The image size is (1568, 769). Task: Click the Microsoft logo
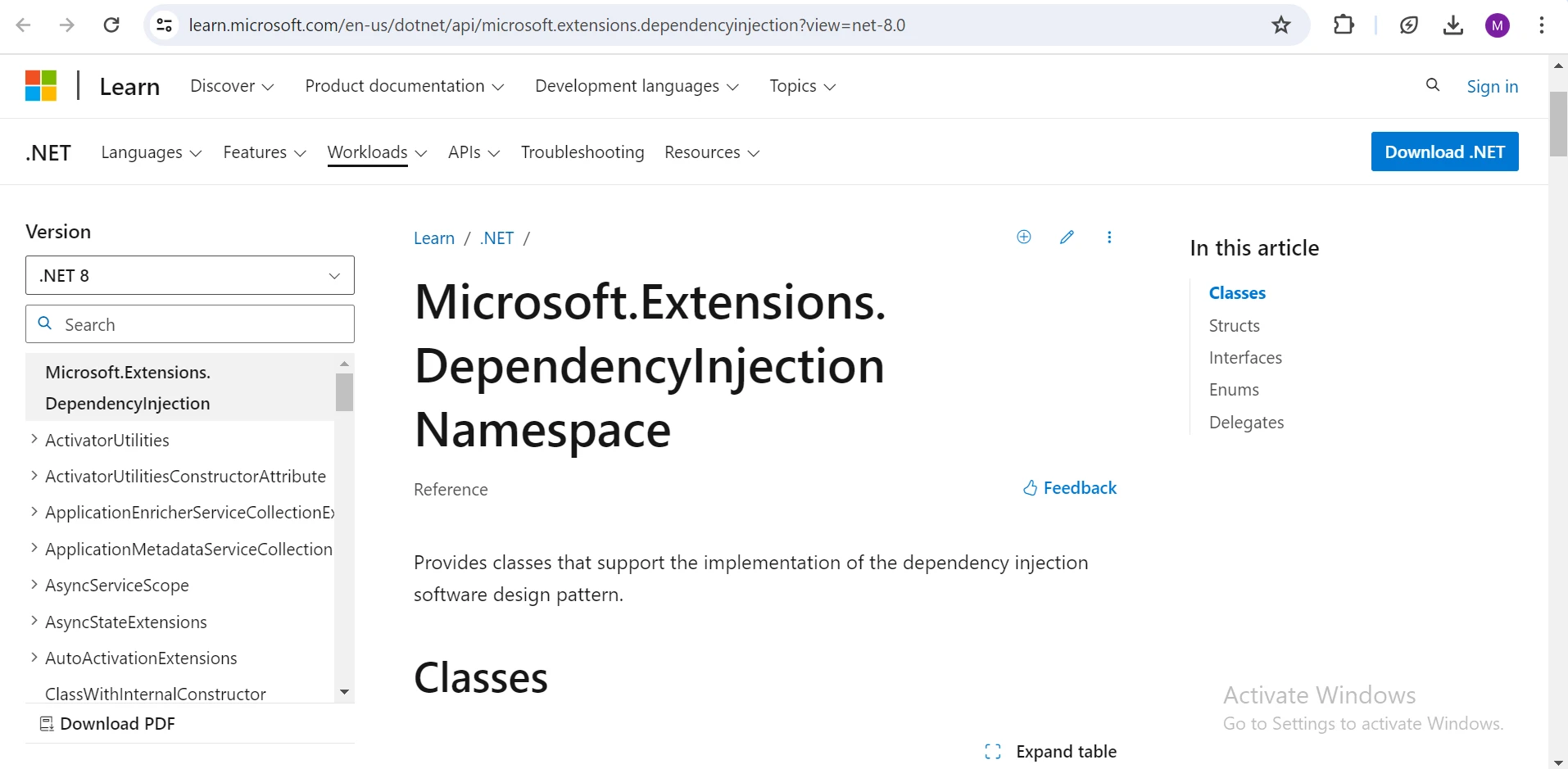pyautogui.click(x=41, y=86)
